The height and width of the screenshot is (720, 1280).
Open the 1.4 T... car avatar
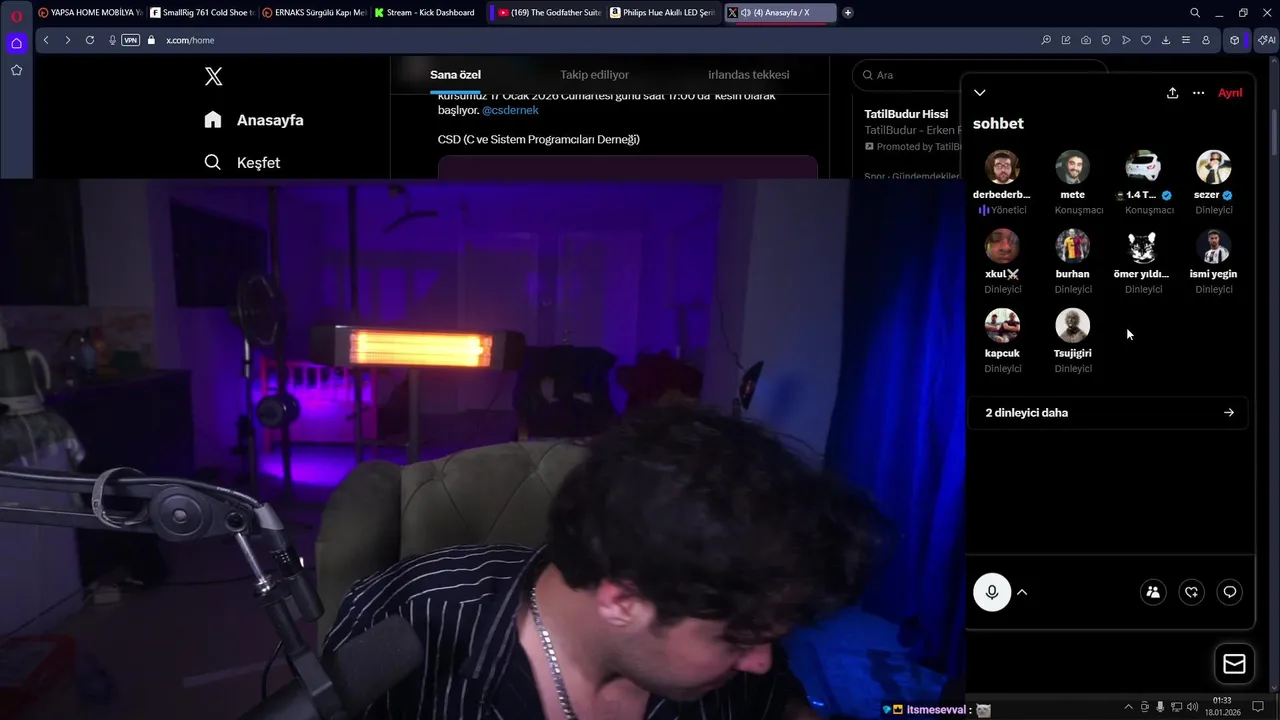1143,167
